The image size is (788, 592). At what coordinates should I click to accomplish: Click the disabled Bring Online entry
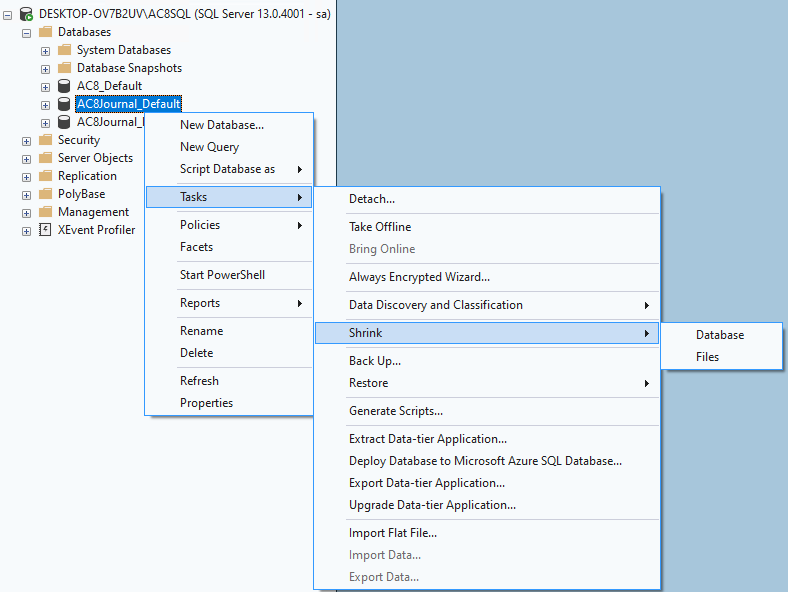pyautogui.click(x=486, y=249)
